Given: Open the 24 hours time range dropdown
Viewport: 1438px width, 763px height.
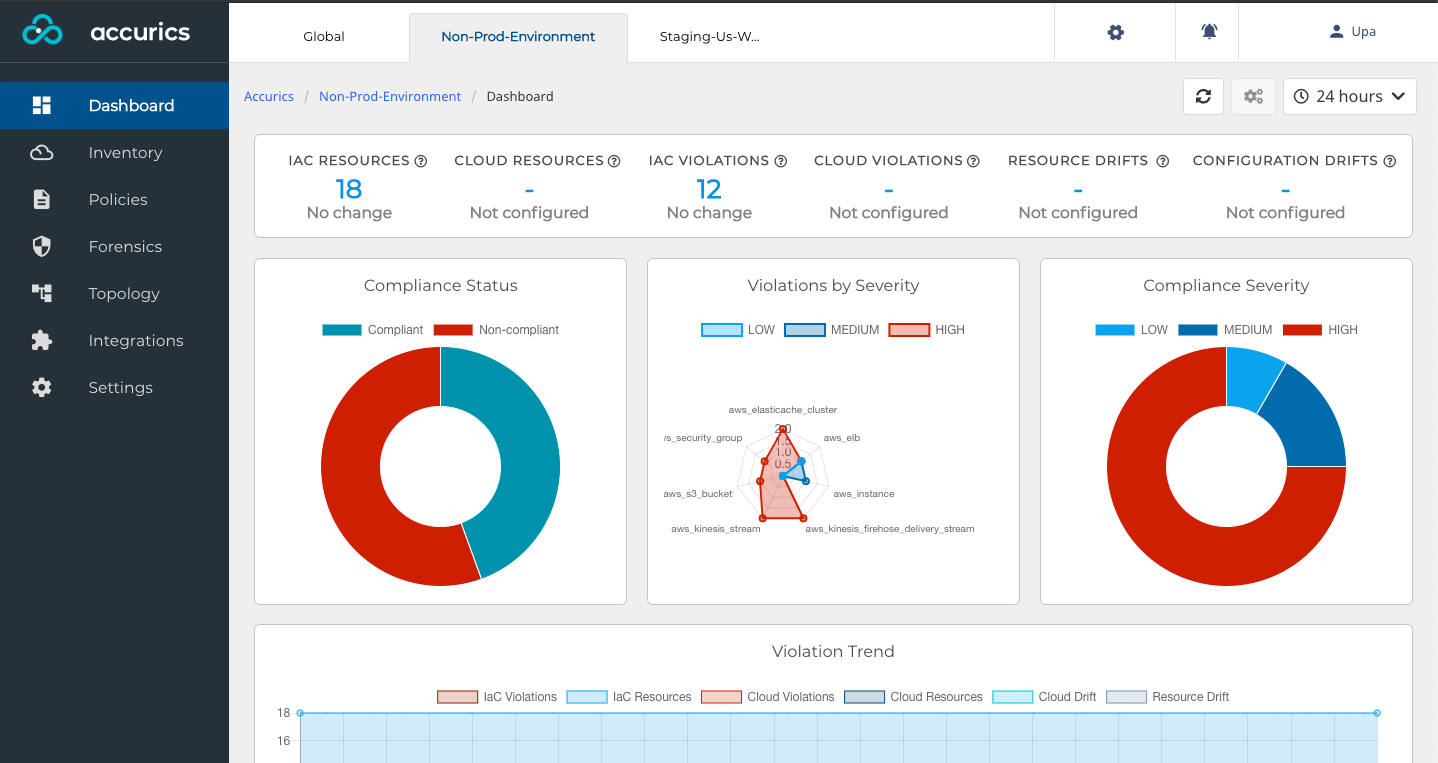Looking at the screenshot, I should 1350,96.
